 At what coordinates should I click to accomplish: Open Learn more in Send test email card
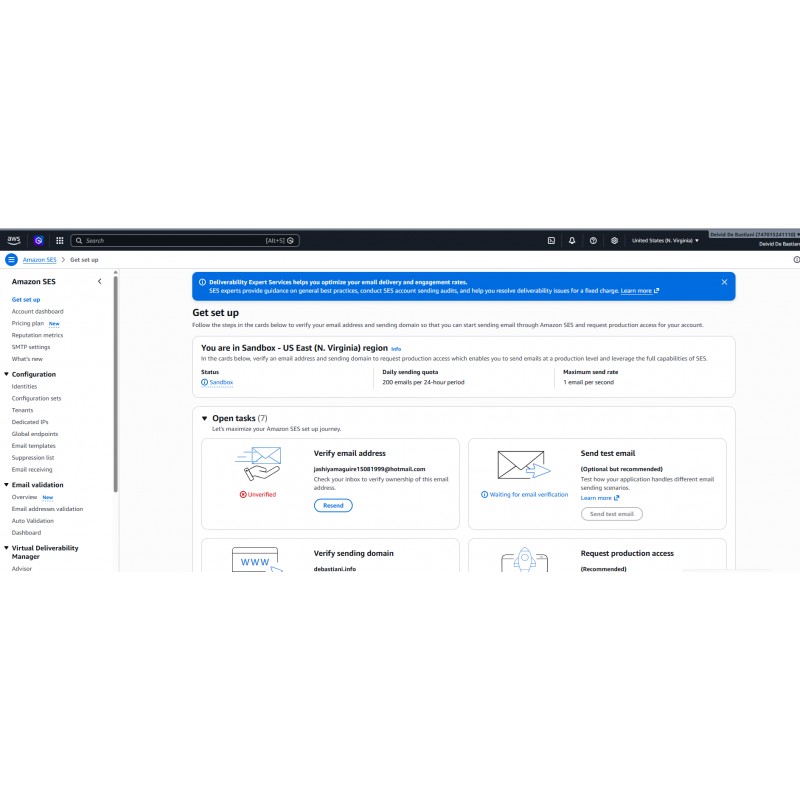599,498
